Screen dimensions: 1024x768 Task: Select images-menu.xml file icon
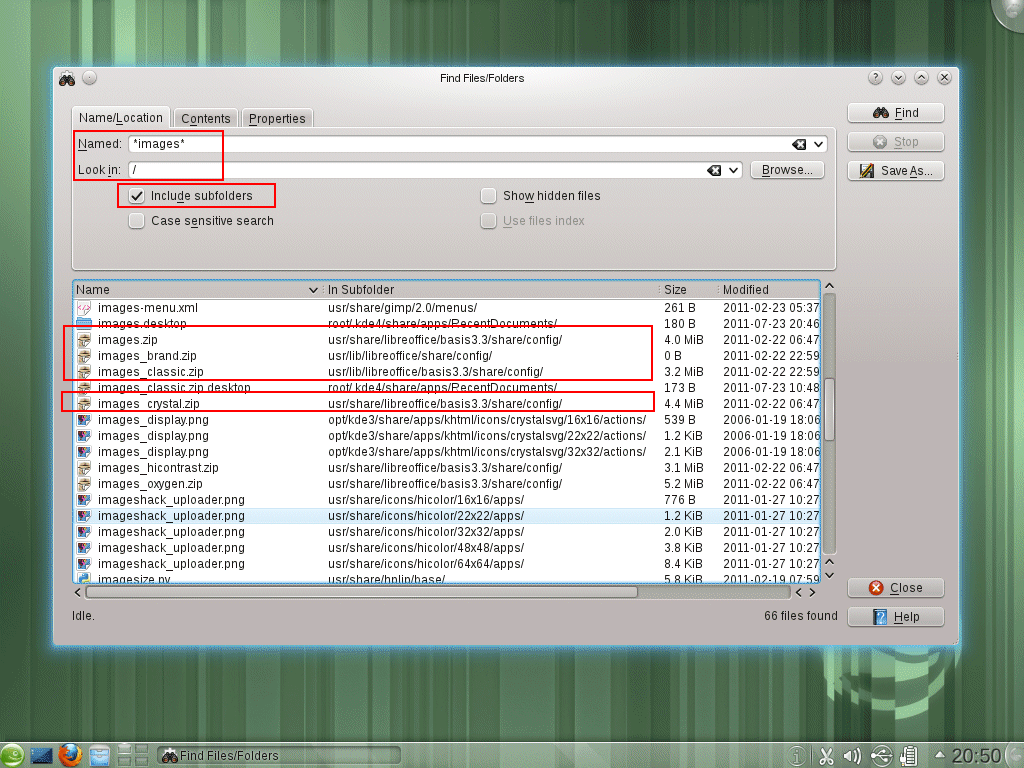[x=84, y=308]
